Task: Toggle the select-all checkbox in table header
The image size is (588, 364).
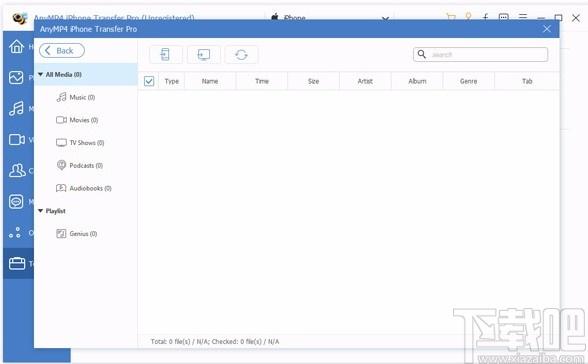Action: (x=149, y=81)
